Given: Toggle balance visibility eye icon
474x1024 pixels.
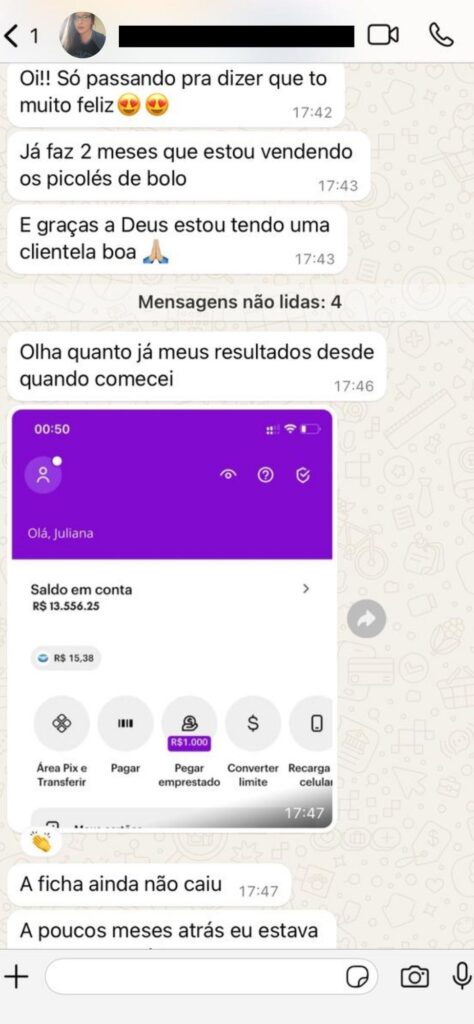Looking at the screenshot, I should (x=228, y=475).
